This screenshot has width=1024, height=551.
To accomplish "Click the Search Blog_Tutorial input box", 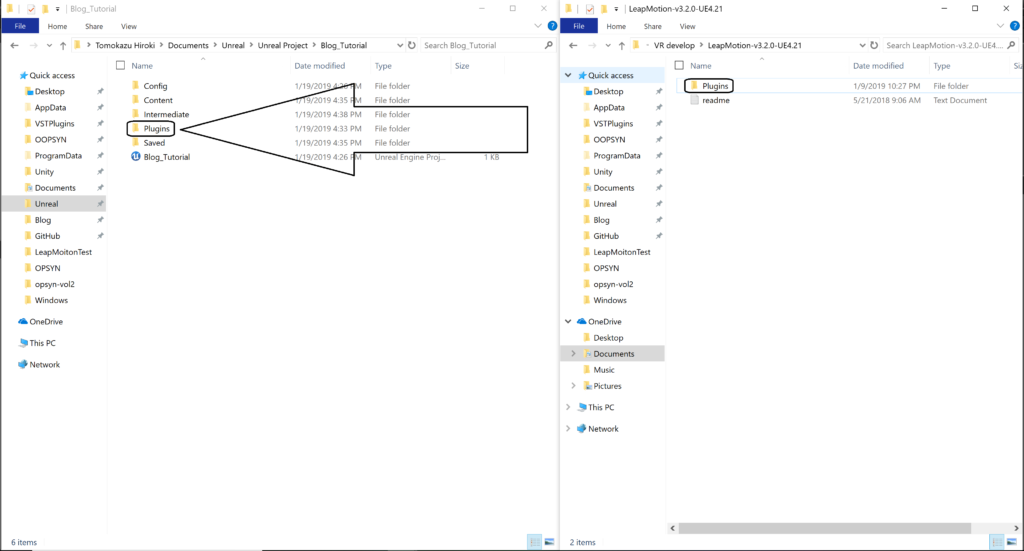I will coord(480,46).
